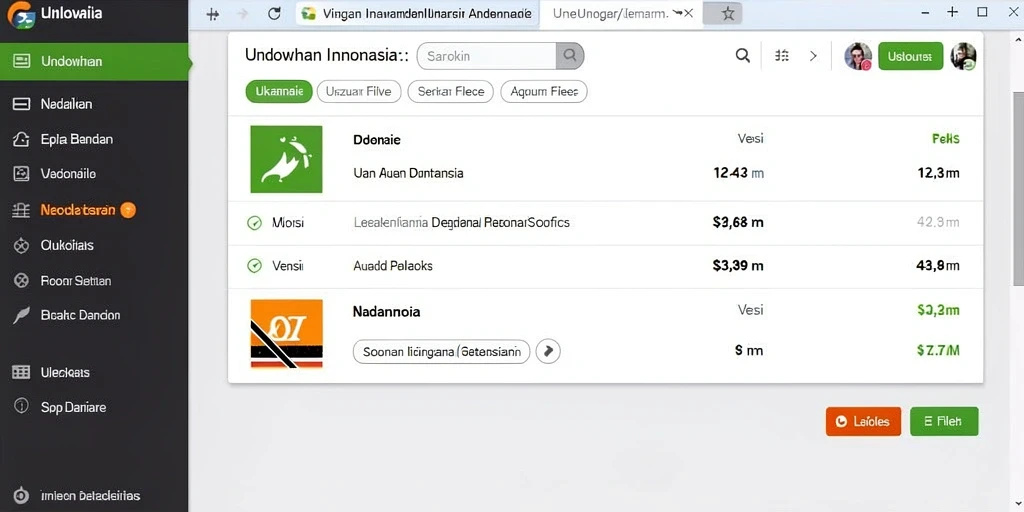Click the browser reload icon

[274, 13]
